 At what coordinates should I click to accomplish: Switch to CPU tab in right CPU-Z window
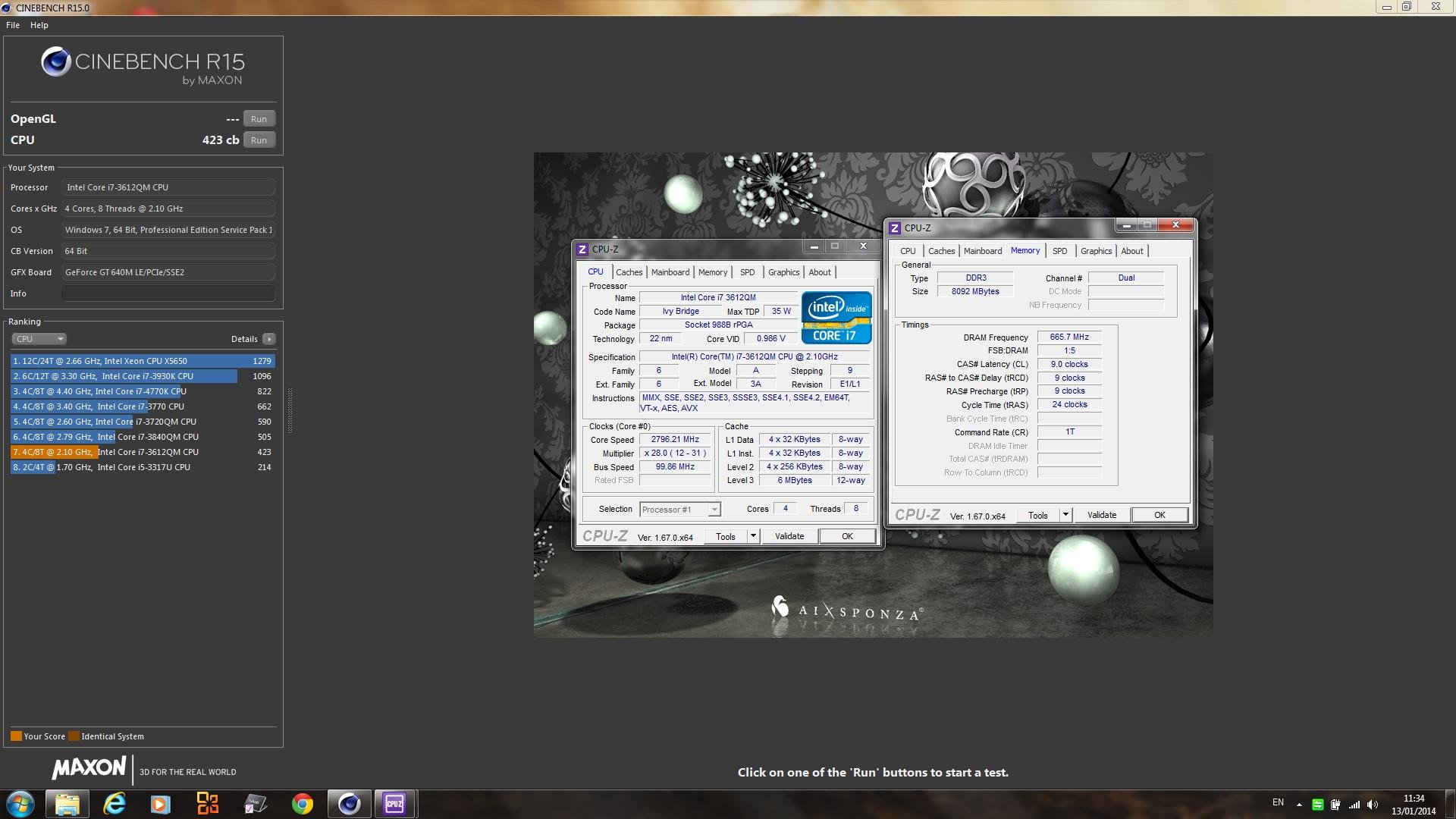[x=908, y=251]
